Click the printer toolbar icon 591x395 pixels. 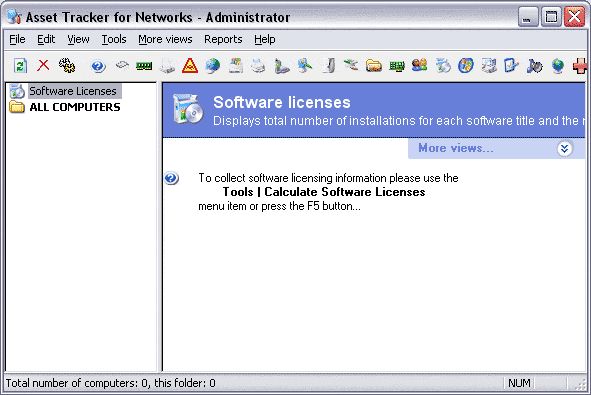pyautogui.click(x=259, y=66)
